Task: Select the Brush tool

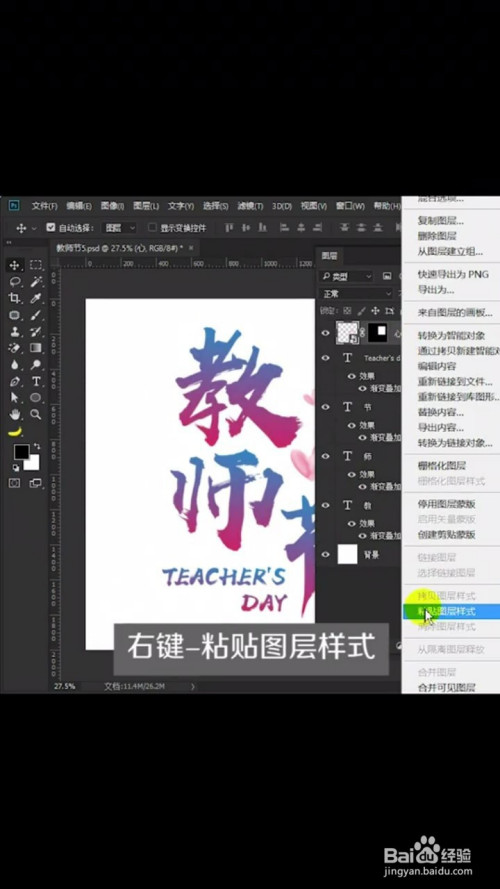Action: click(x=36, y=315)
